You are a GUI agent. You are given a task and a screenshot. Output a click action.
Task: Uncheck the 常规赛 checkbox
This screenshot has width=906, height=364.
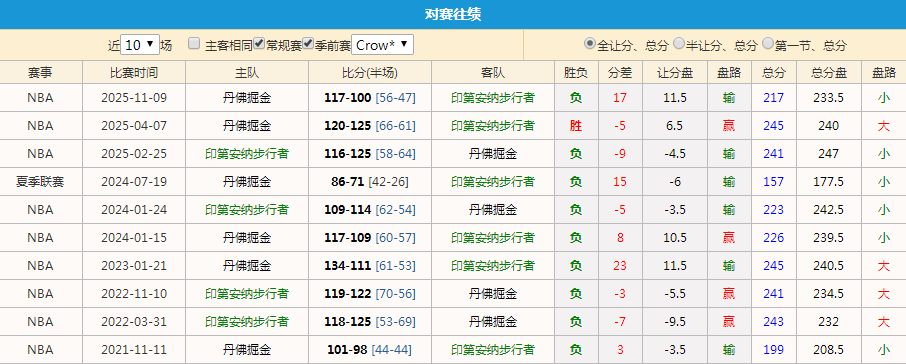(x=259, y=43)
